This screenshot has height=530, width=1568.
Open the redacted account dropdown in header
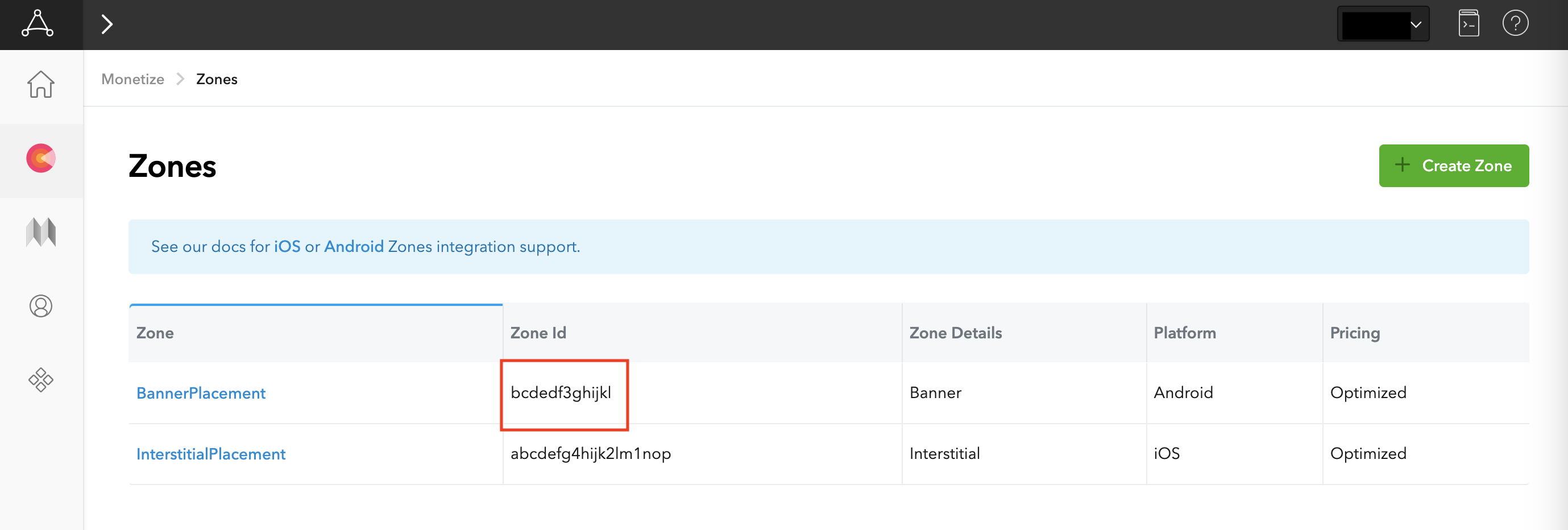[1382, 24]
